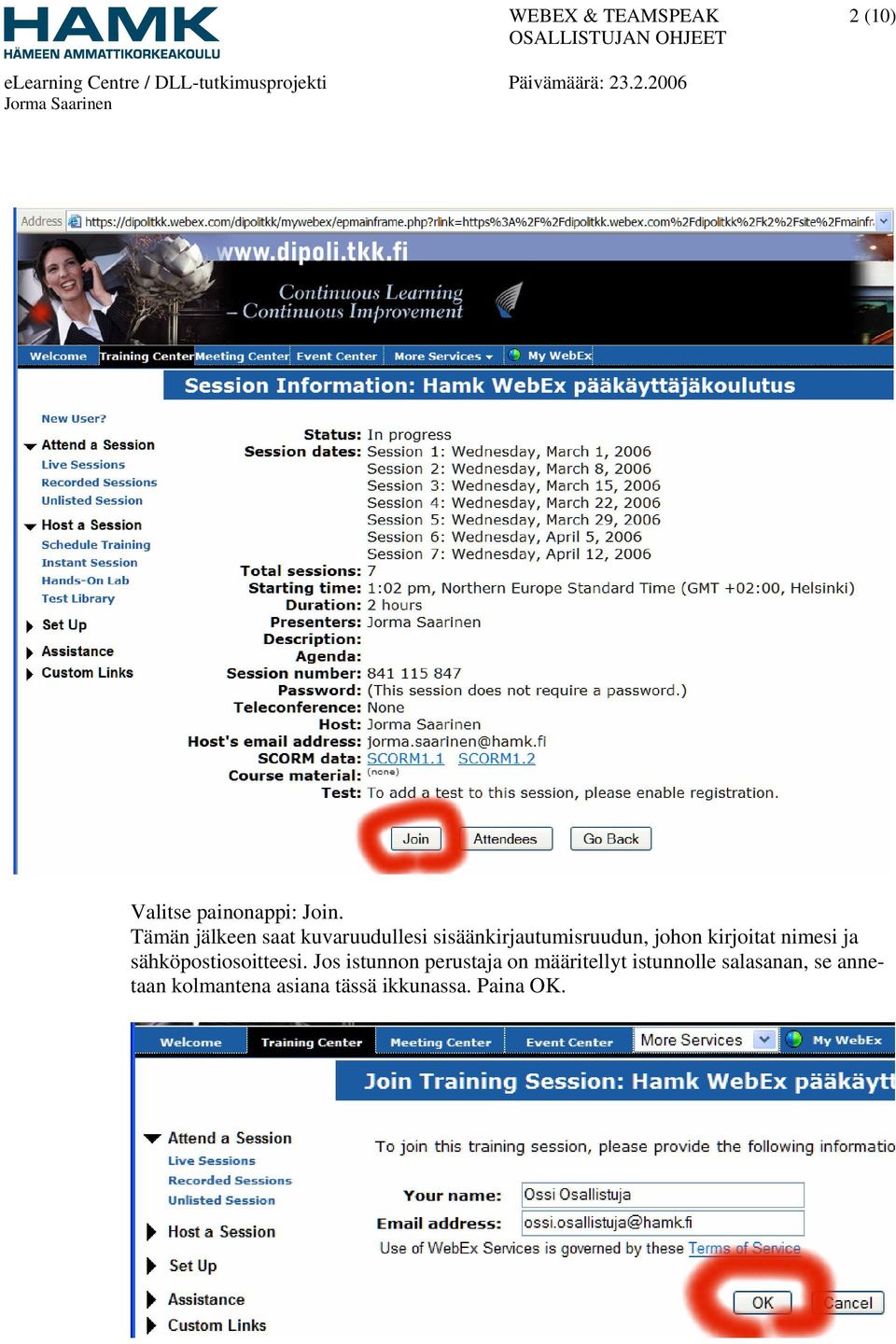
Task: Open Schedule Training link
Action: (95, 545)
